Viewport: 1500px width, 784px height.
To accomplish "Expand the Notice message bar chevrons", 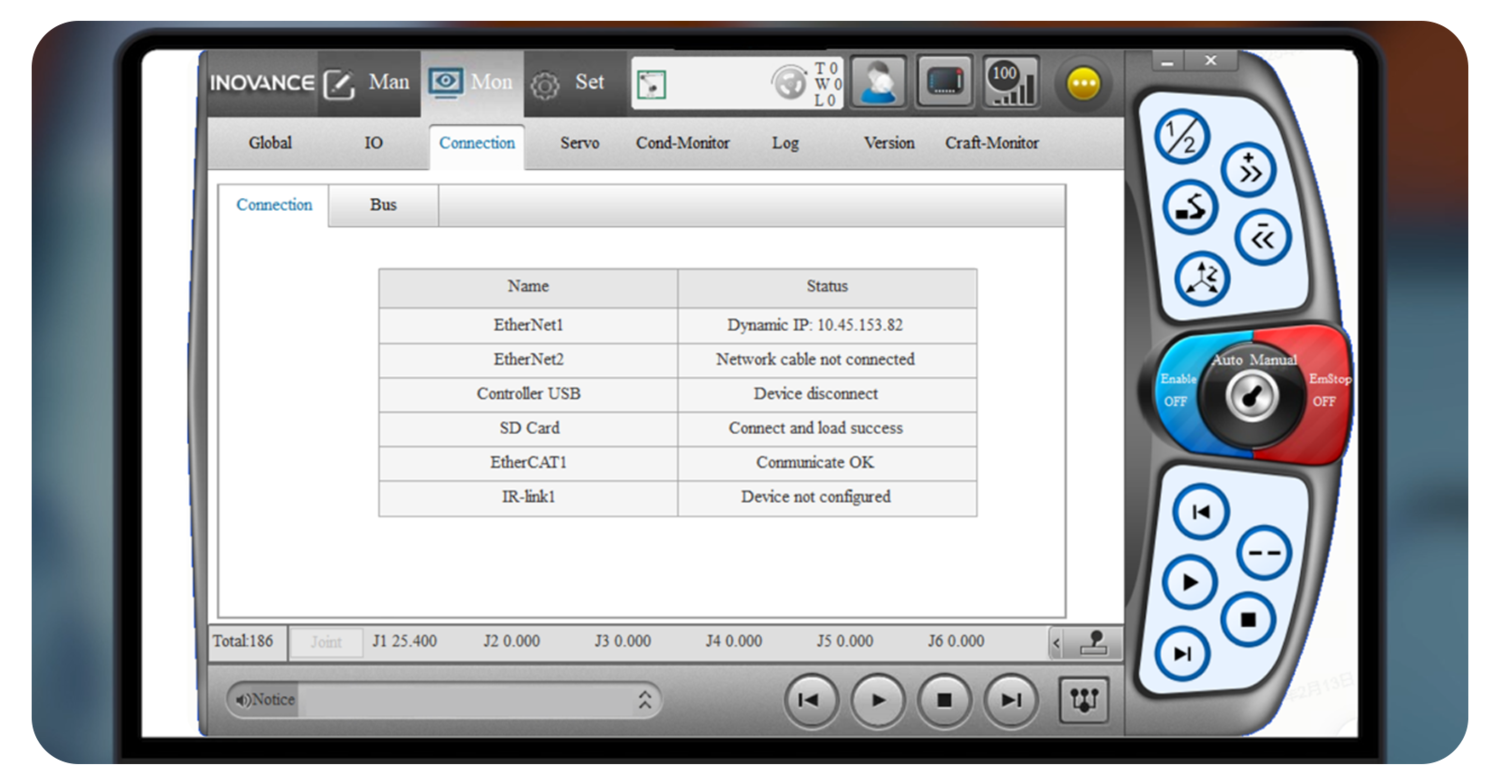I will tap(645, 700).
